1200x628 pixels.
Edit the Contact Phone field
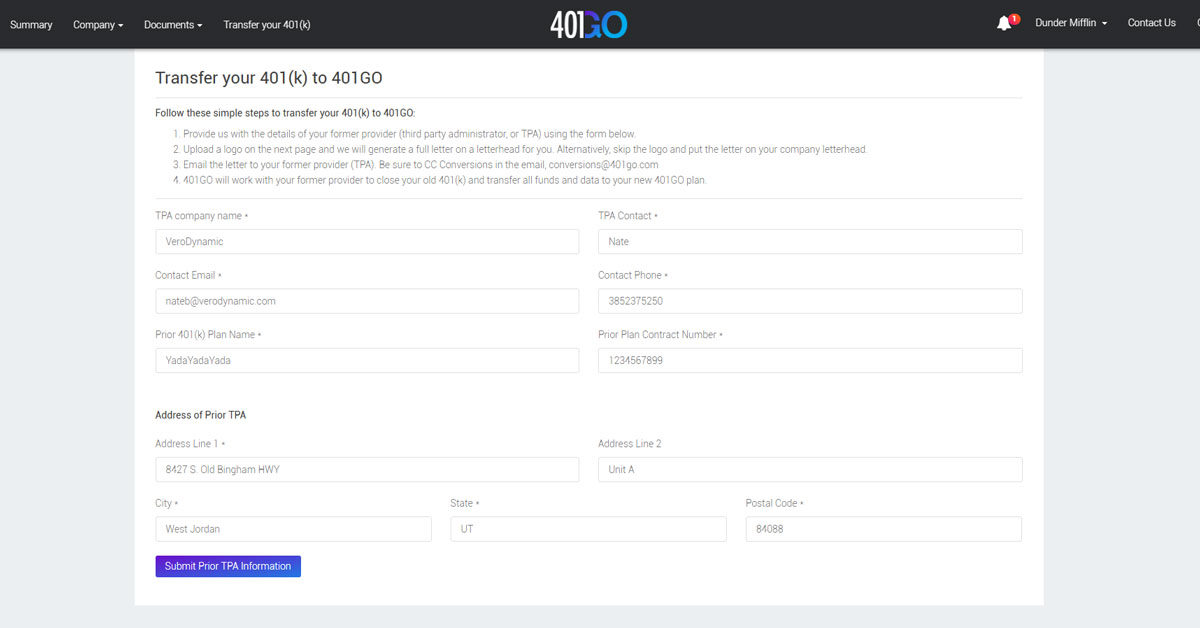point(810,301)
